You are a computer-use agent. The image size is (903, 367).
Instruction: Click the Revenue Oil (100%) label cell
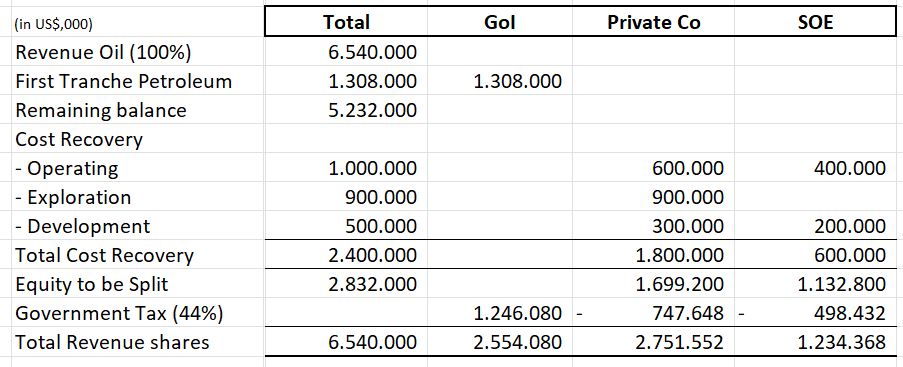(x=138, y=52)
